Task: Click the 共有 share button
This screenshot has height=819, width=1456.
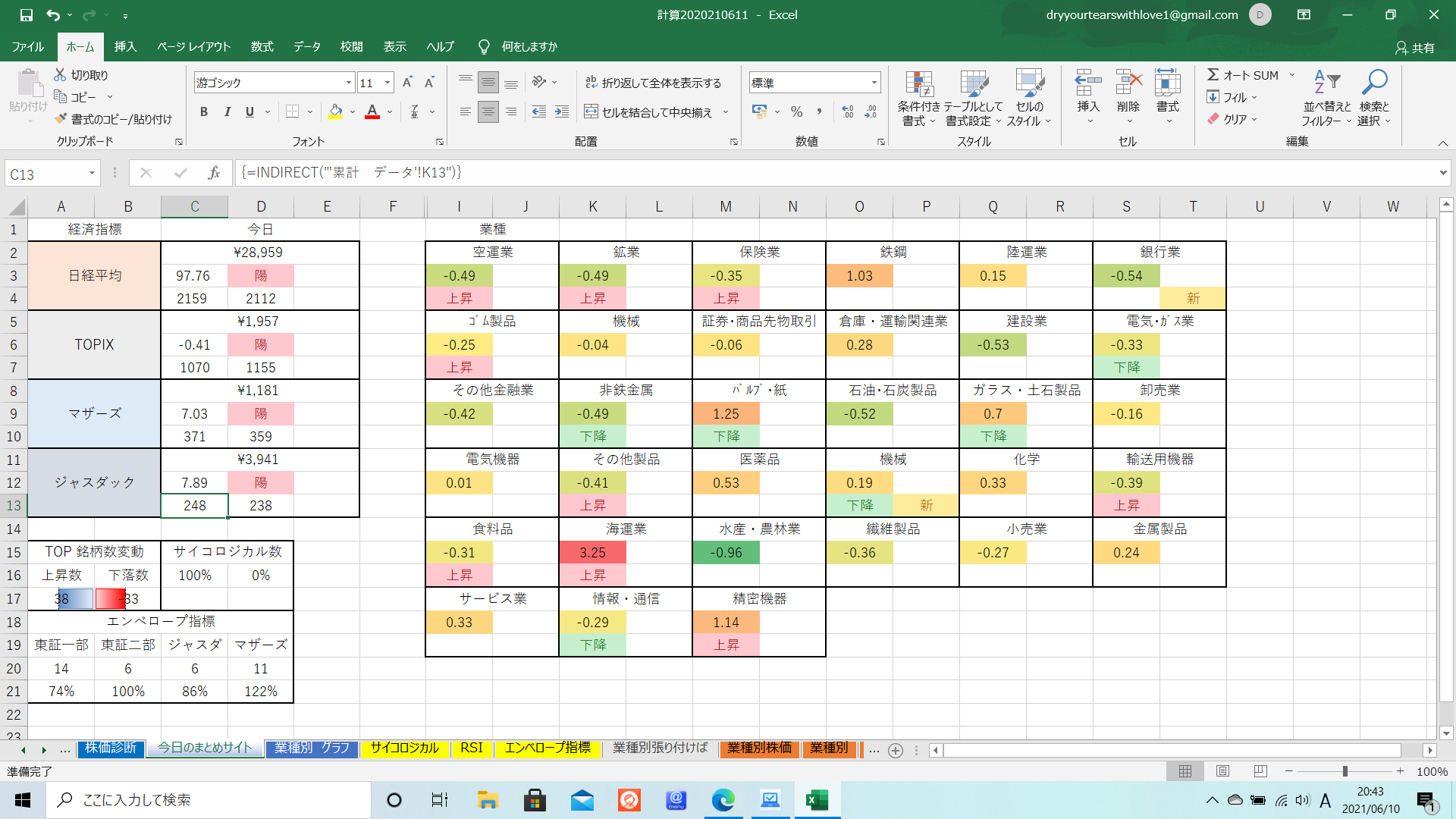Action: tap(1415, 47)
